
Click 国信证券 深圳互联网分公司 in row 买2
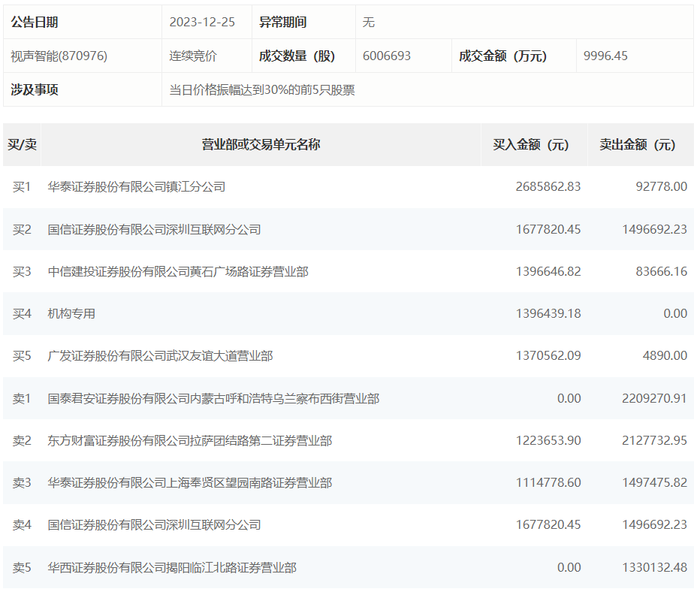point(154,229)
